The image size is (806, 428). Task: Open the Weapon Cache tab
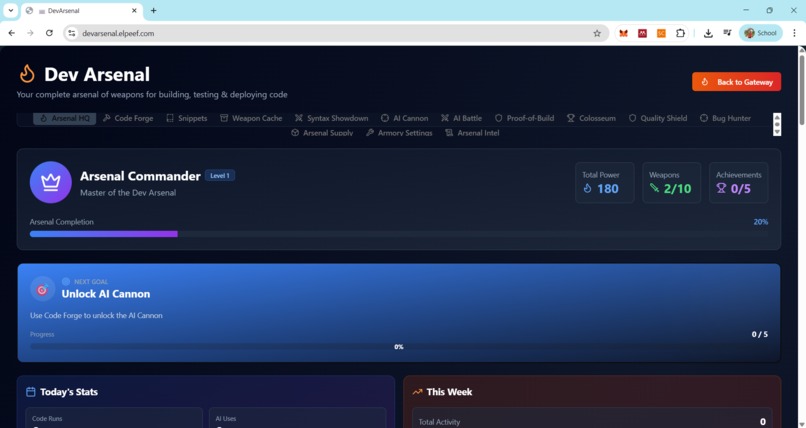251,118
